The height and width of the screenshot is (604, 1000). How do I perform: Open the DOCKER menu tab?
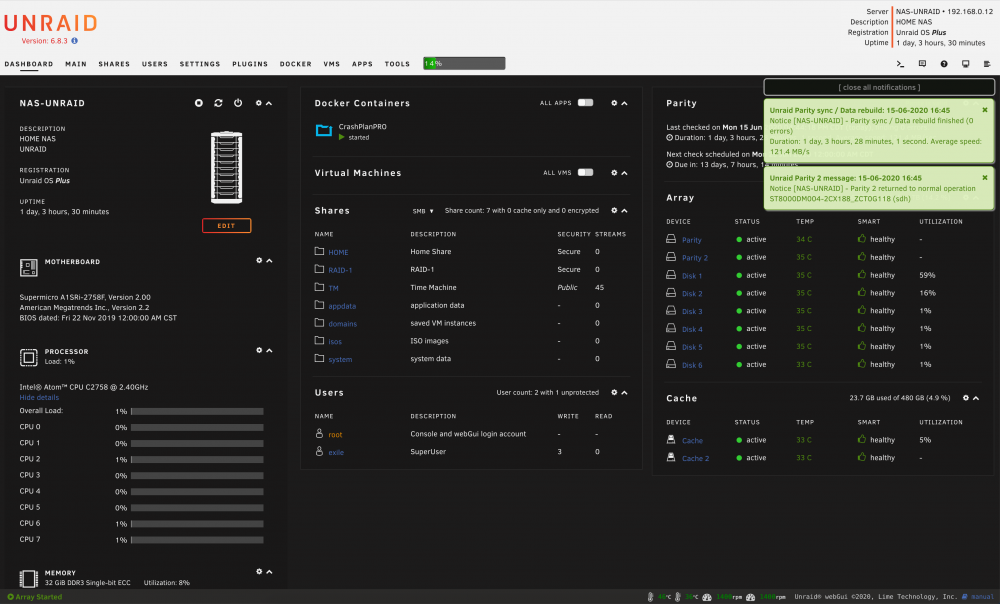click(295, 64)
